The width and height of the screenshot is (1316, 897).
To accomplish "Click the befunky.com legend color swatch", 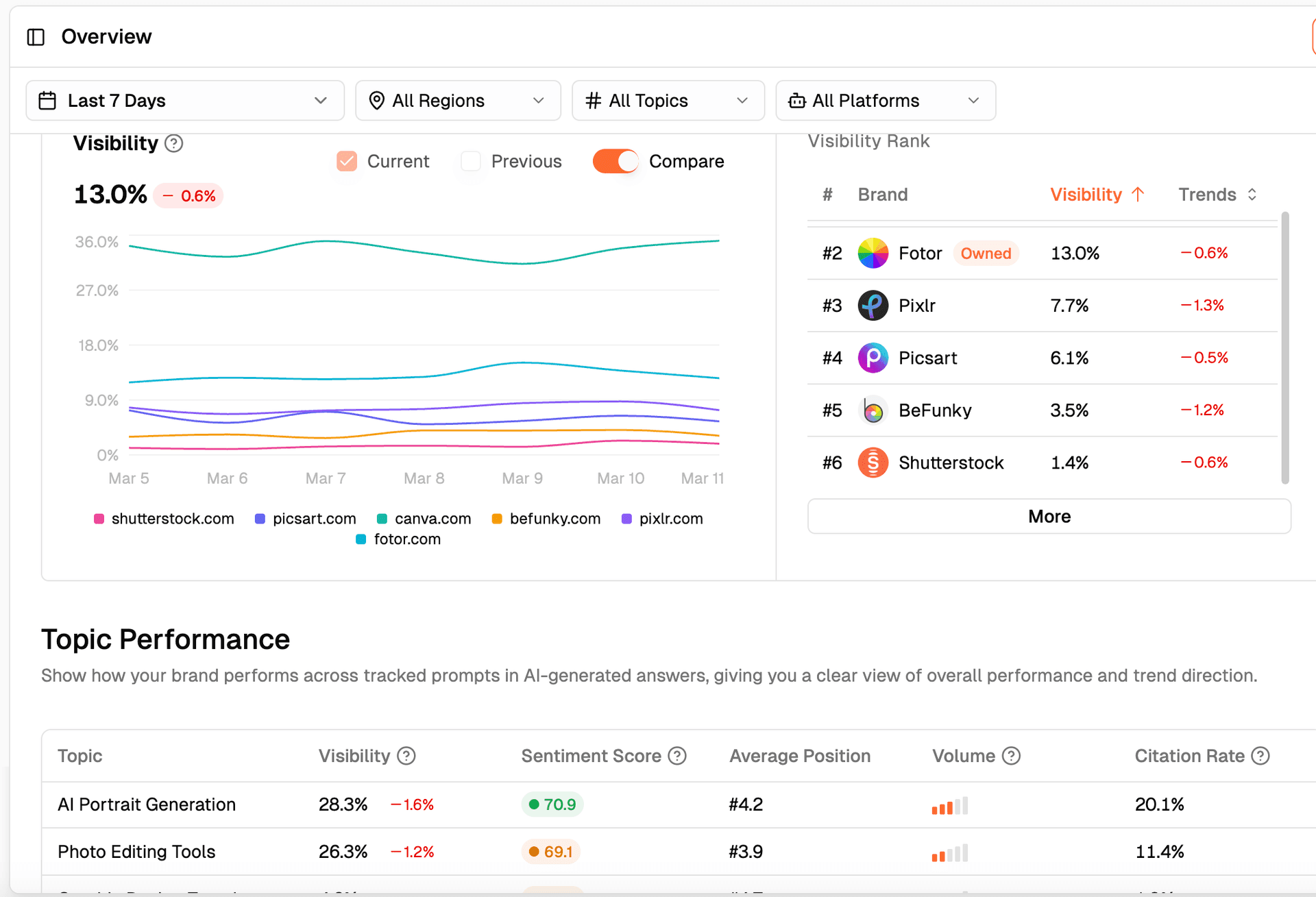I will (497, 519).
